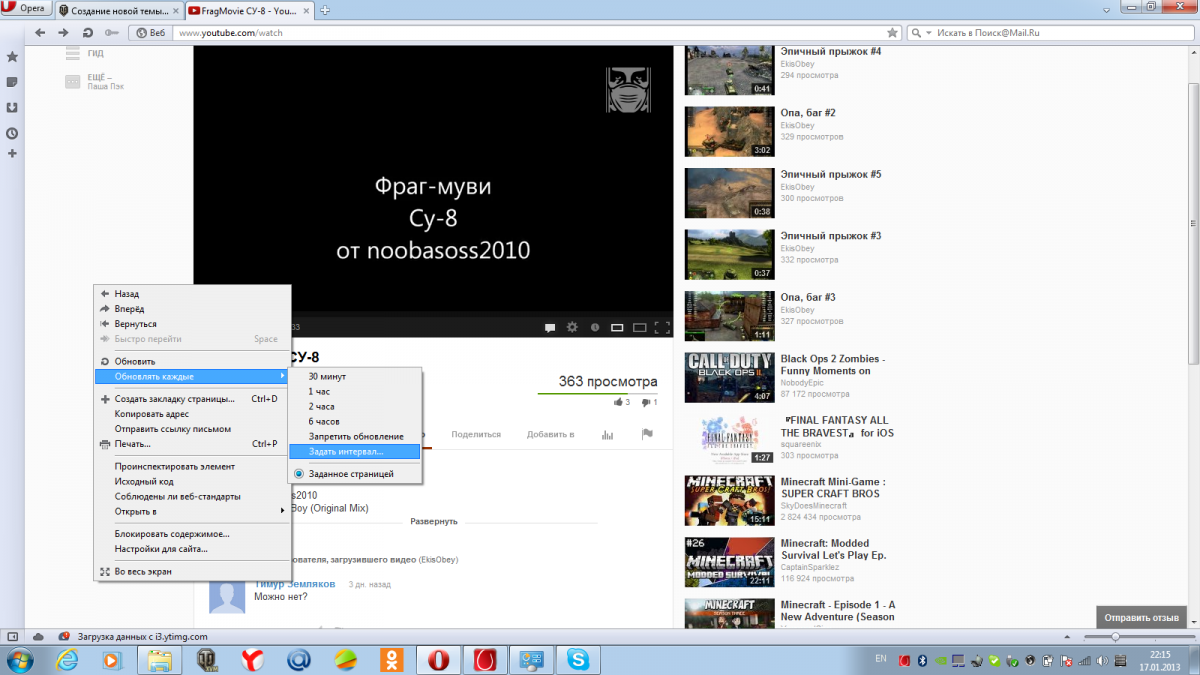Set reload interval to 2 часа

355,407
